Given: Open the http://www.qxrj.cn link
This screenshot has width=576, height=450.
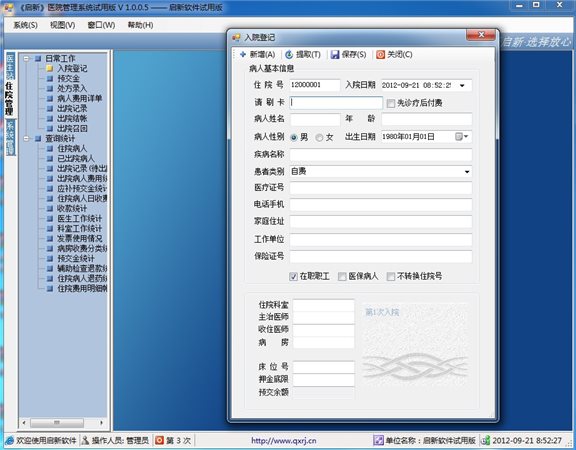Looking at the screenshot, I should coord(284,440).
